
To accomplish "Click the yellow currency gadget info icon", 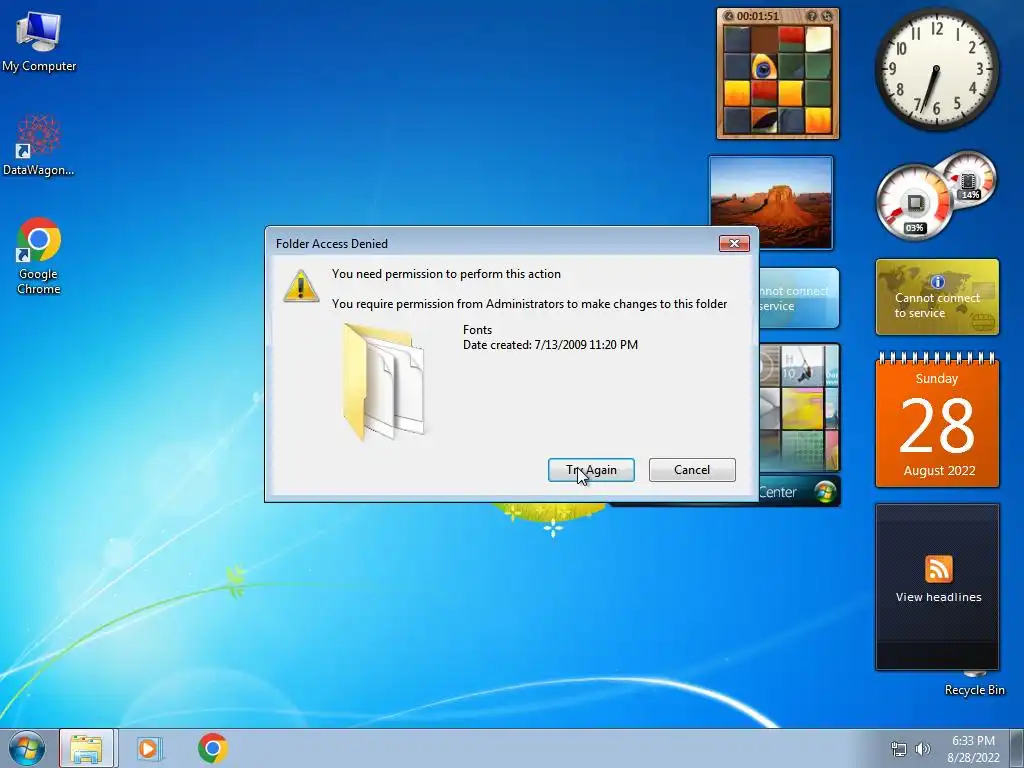I will 938,281.
